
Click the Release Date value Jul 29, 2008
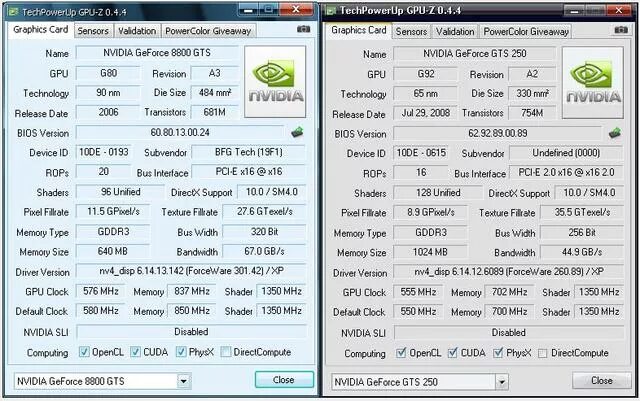pos(426,113)
